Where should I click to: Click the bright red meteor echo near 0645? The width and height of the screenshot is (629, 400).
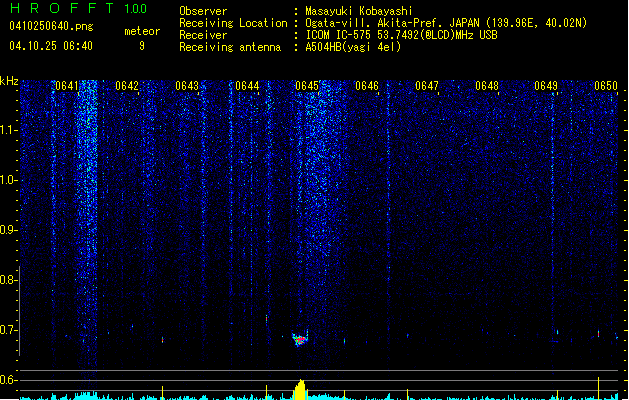click(300, 339)
